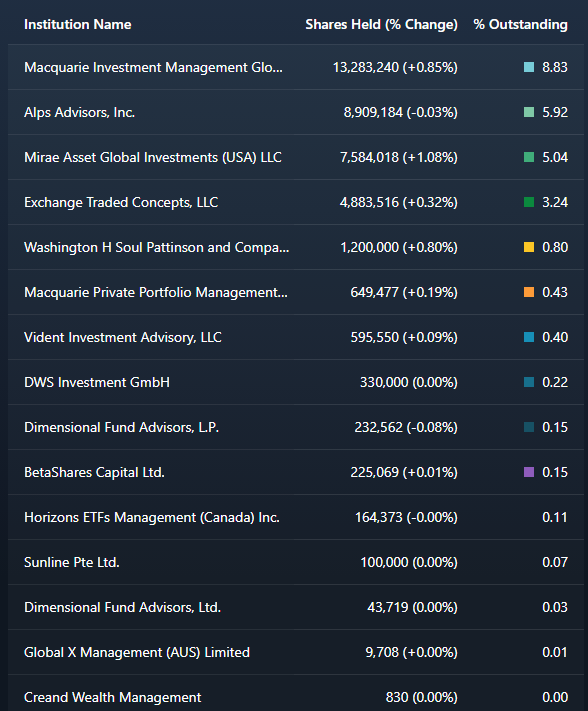Click shares value 7,584,018 (+1.08%)
Screen dimensions: 588x711
399,157
